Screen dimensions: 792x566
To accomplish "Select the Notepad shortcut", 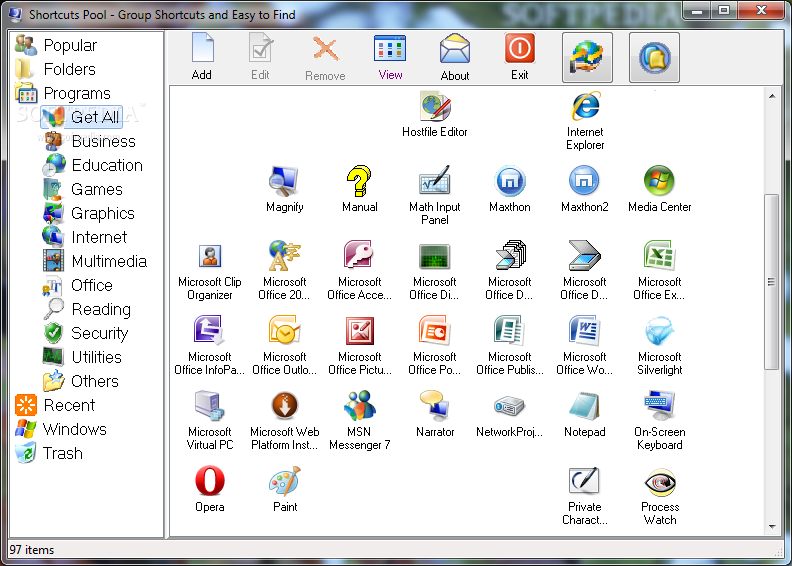I will click(x=584, y=415).
